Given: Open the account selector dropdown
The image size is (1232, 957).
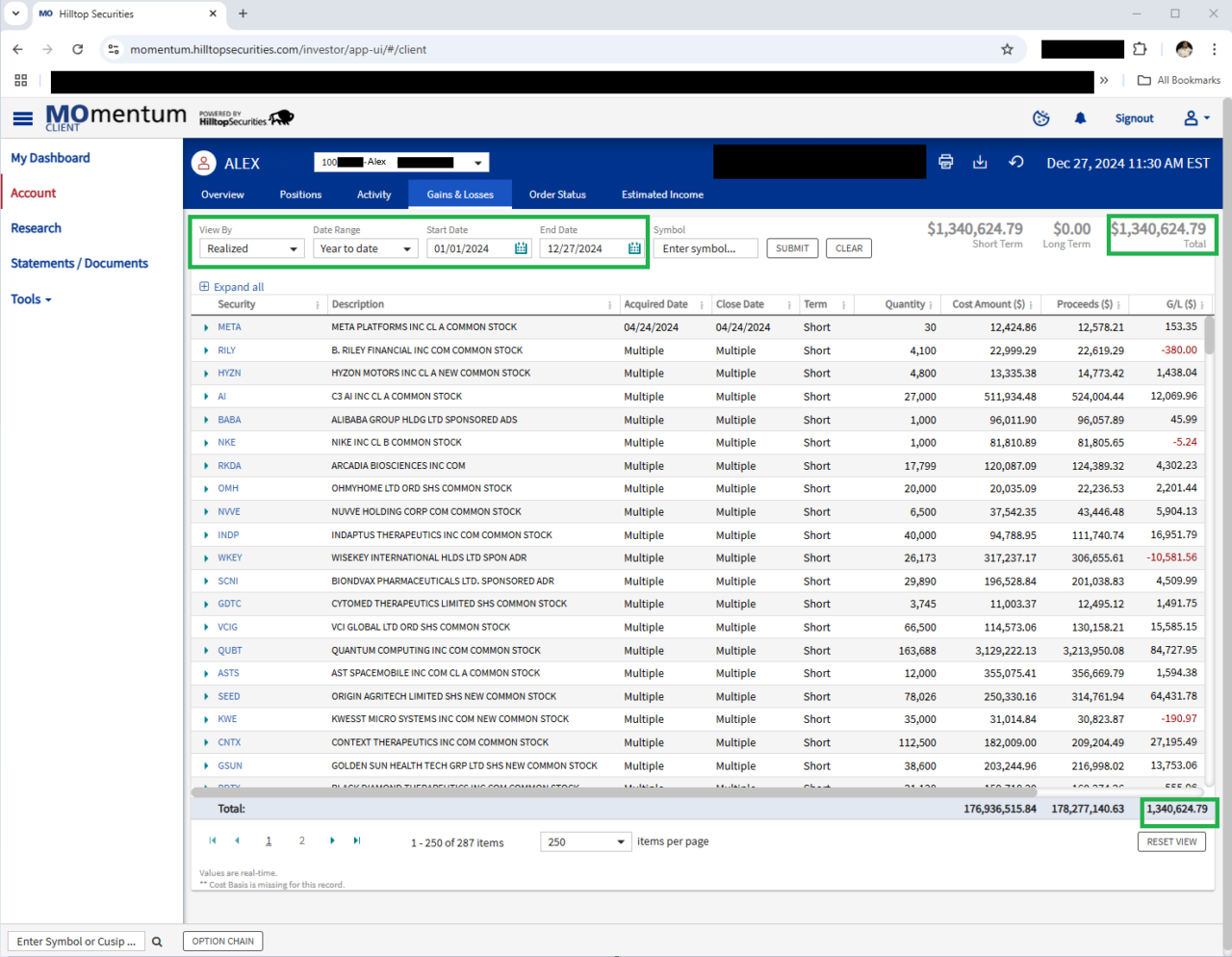Looking at the screenshot, I should point(401,163).
